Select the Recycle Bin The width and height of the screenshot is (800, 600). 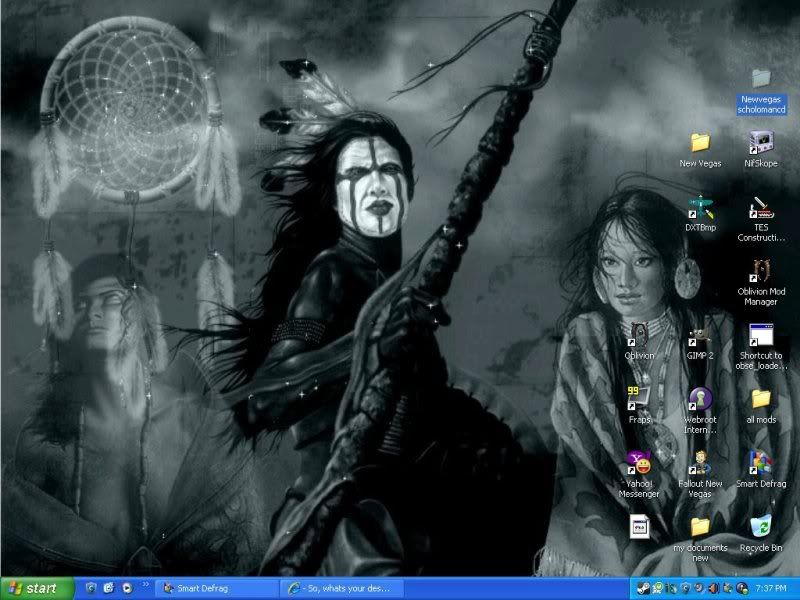(x=760, y=526)
